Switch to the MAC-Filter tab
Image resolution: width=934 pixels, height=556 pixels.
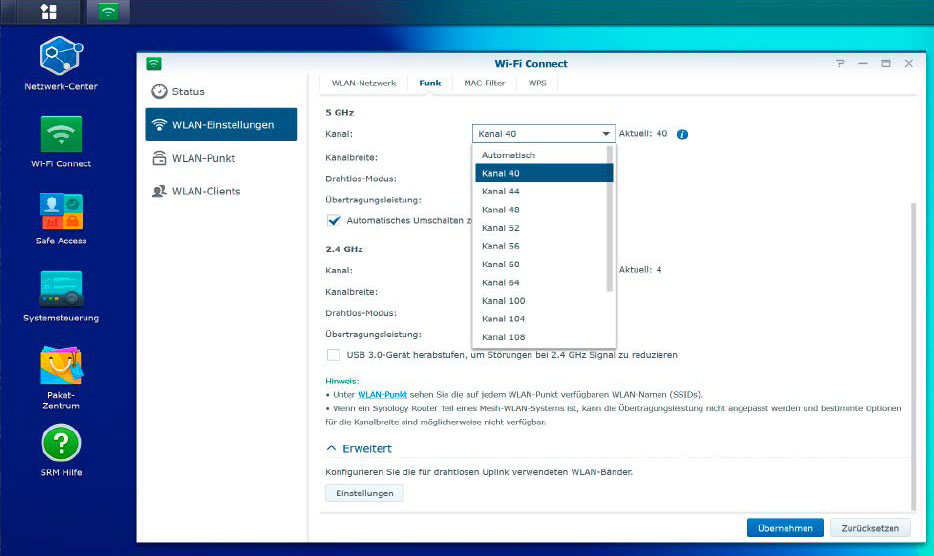pos(484,83)
